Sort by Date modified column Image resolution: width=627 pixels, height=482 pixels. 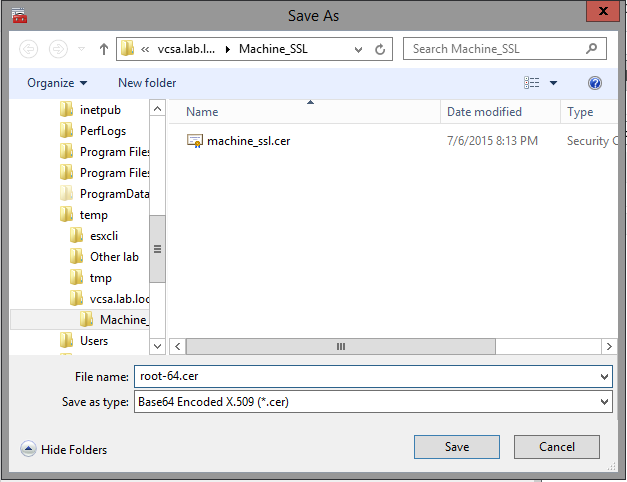pos(484,112)
